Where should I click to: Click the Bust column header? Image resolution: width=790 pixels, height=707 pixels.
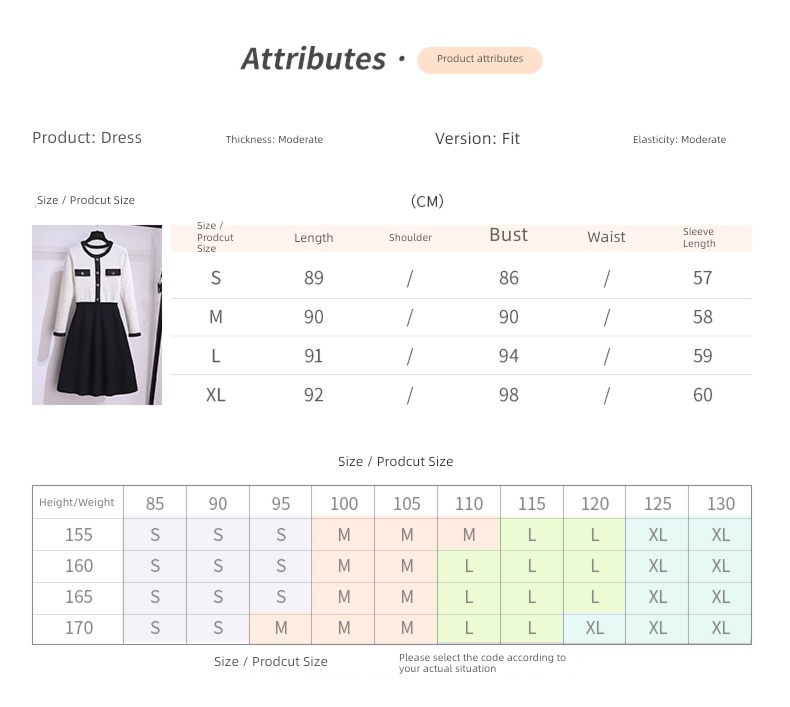tap(508, 235)
